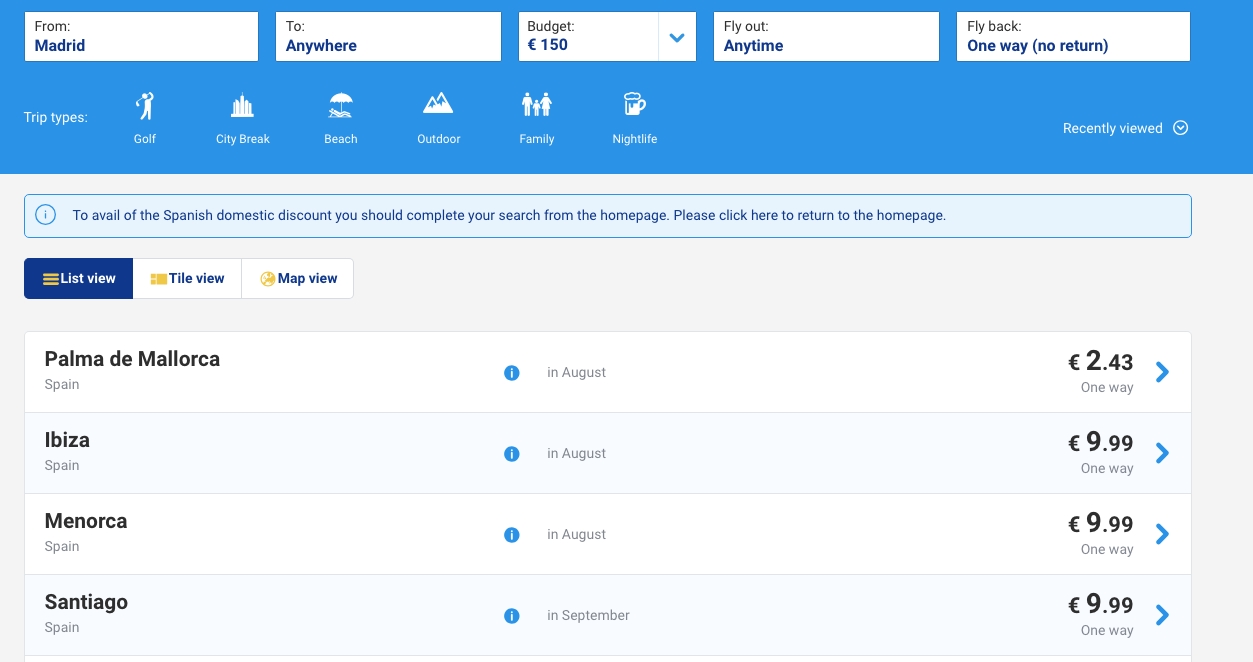Switch to List view

click(79, 279)
